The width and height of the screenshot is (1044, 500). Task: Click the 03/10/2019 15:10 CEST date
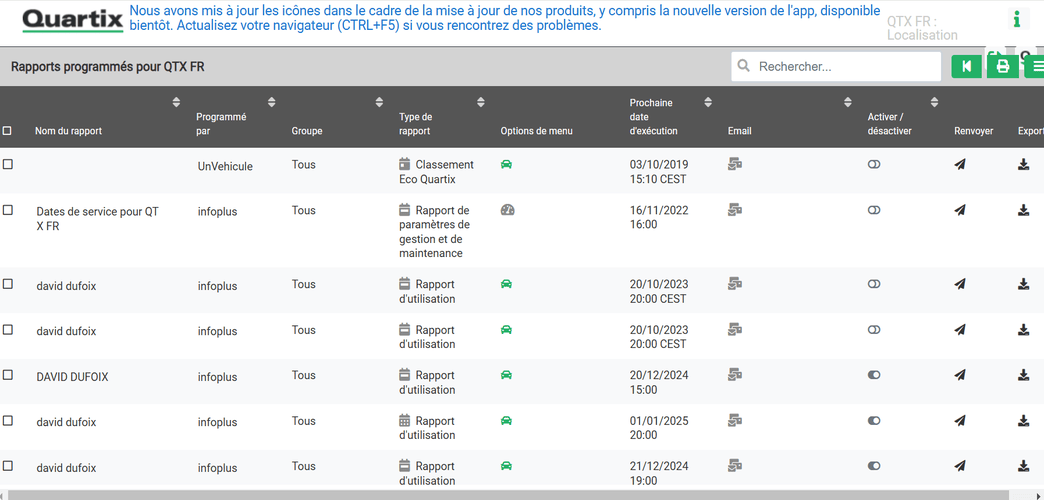659,172
